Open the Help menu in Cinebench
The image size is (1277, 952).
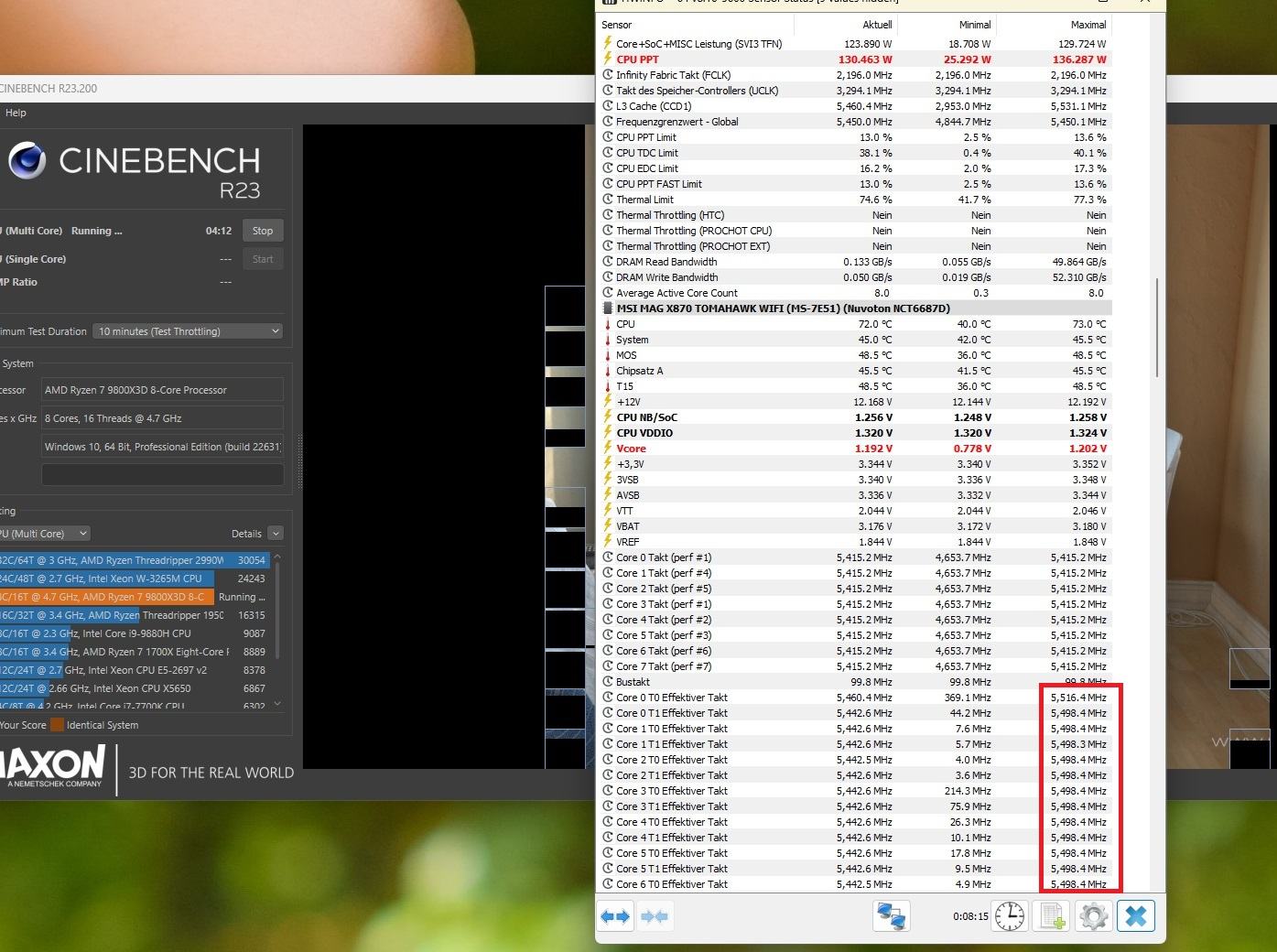tap(16, 113)
